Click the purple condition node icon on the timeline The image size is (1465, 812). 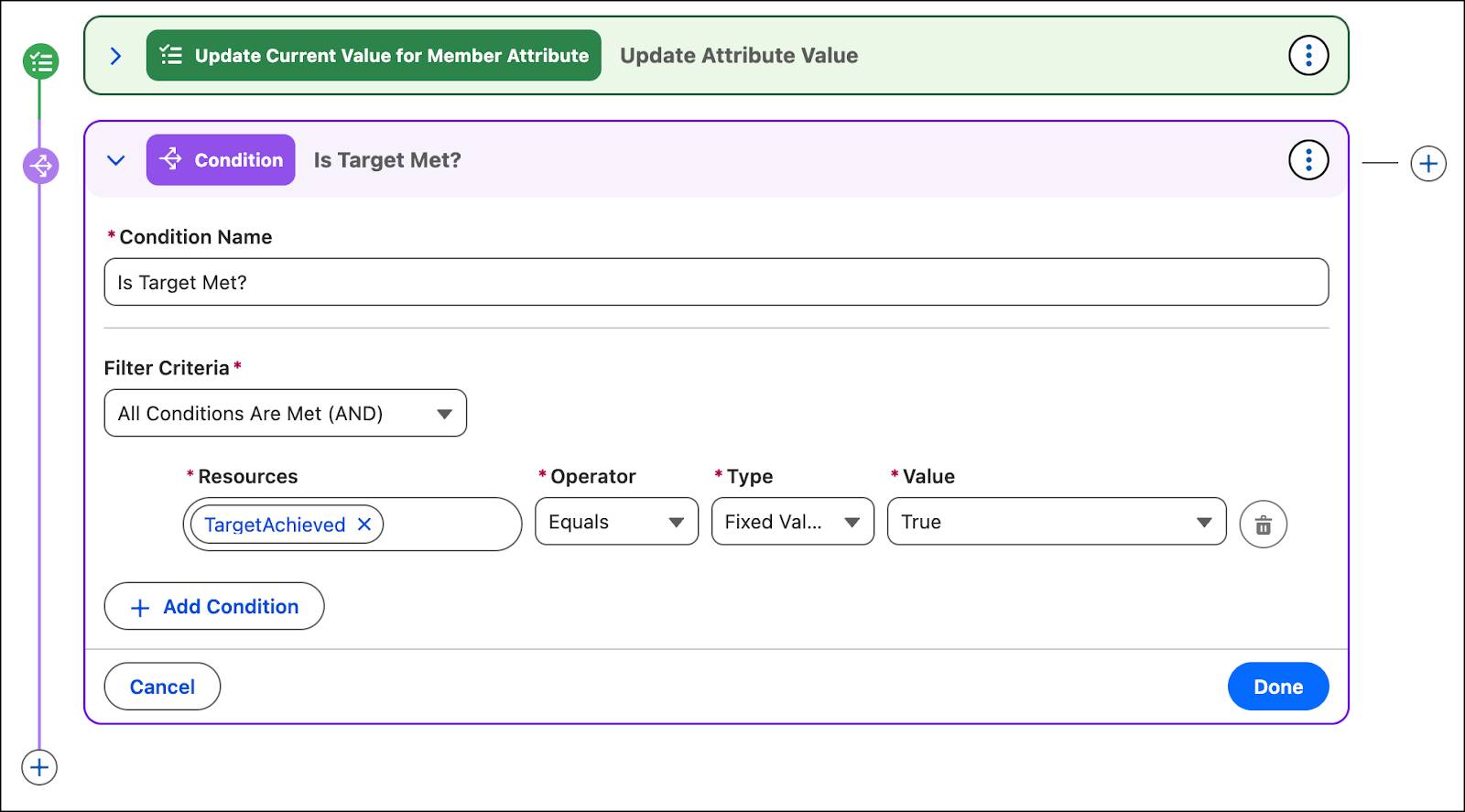[40, 166]
